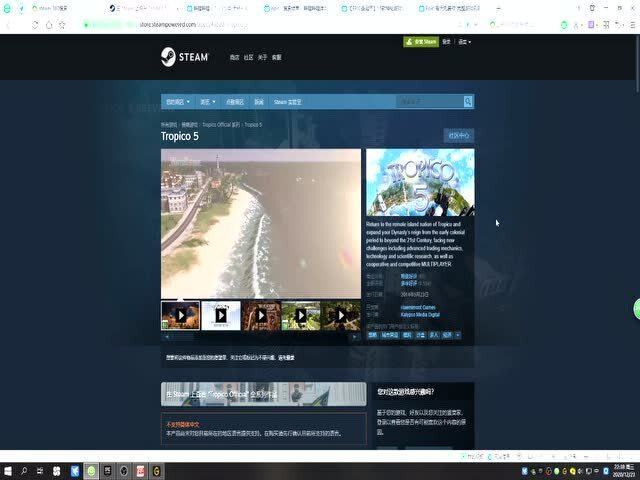The width and height of the screenshot is (640, 480).
Task: Click the Tropico 5 cover art image
Action: click(x=420, y=182)
